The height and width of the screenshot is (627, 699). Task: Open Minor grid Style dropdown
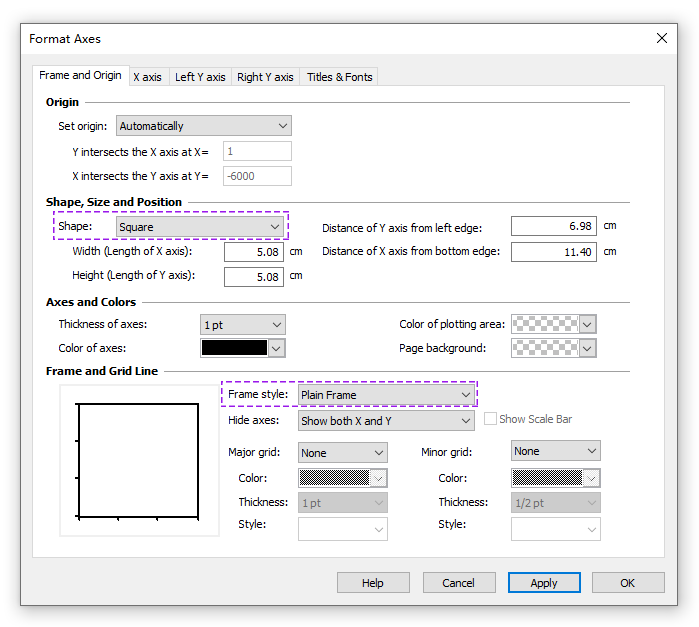555,529
